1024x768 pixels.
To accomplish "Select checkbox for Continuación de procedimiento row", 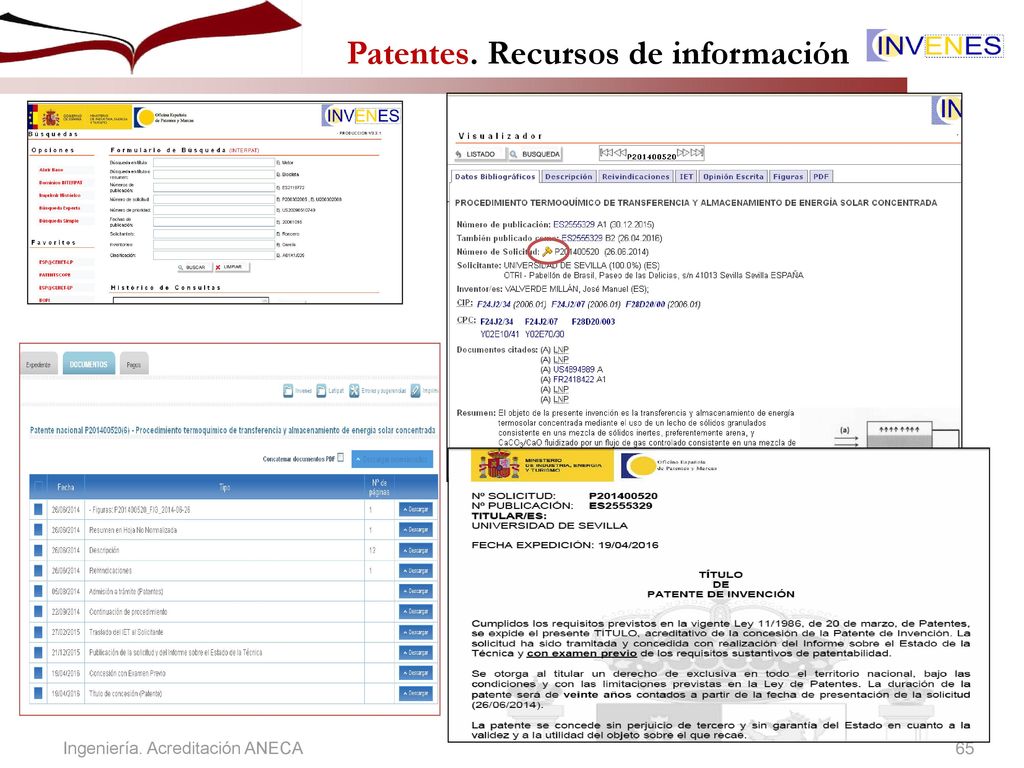I will pyautogui.click(x=38, y=611).
